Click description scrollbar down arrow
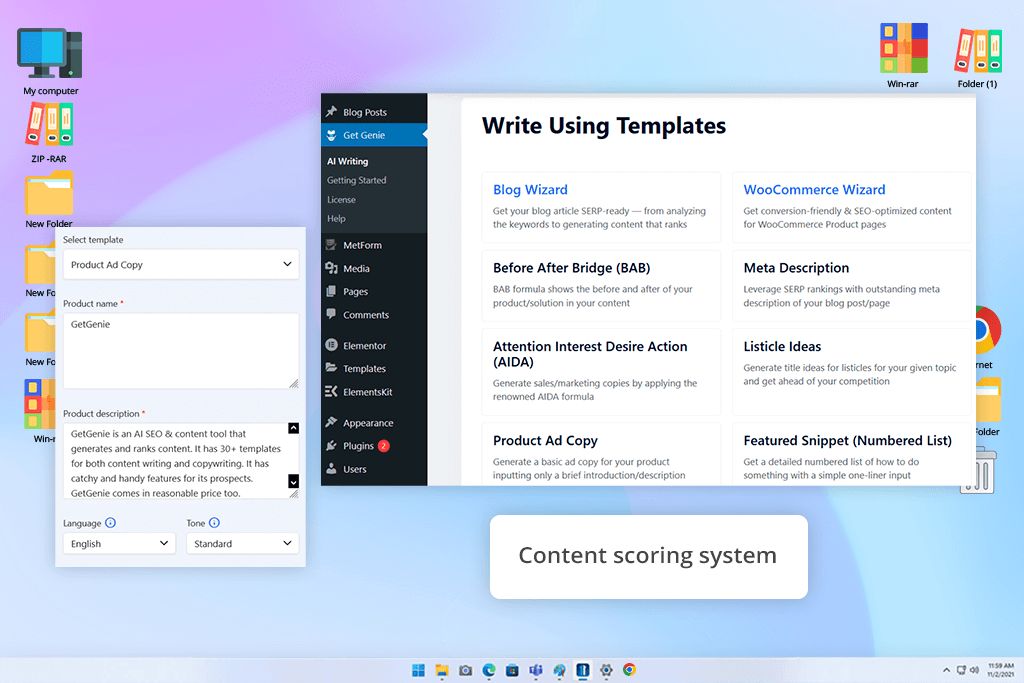Screen dimensions: 1024x683 (294, 481)
